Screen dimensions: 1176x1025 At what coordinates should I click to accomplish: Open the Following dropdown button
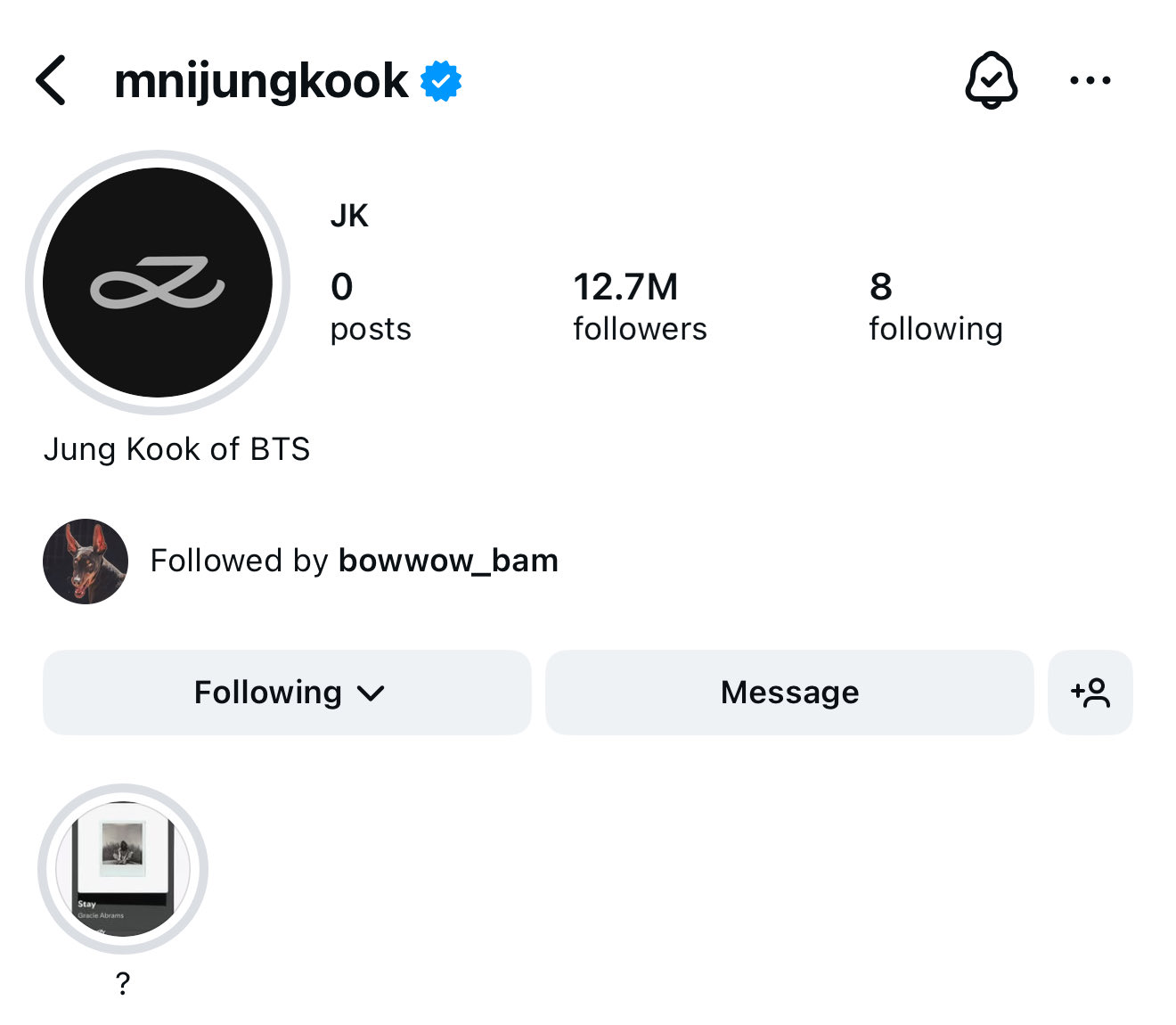coord(267,693)
